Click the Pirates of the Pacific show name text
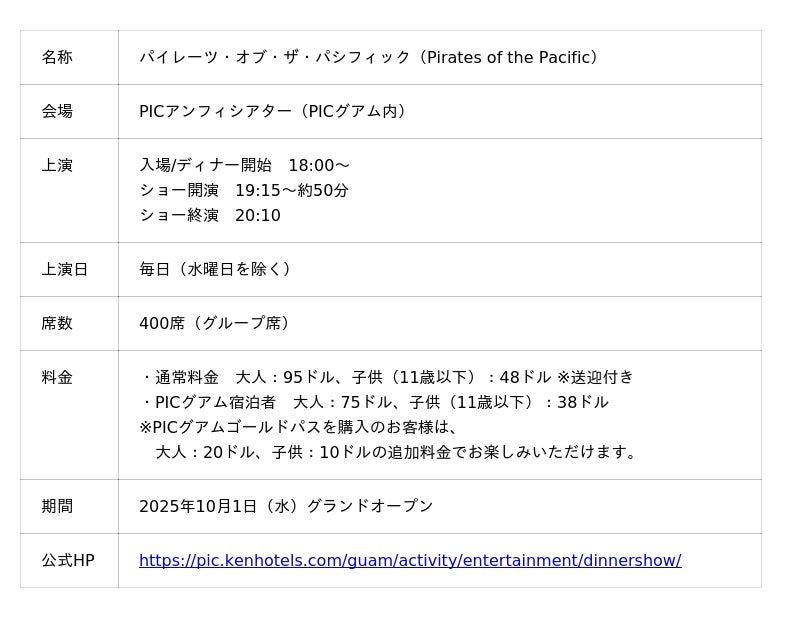The image size is (800, 618). point(371,58)
